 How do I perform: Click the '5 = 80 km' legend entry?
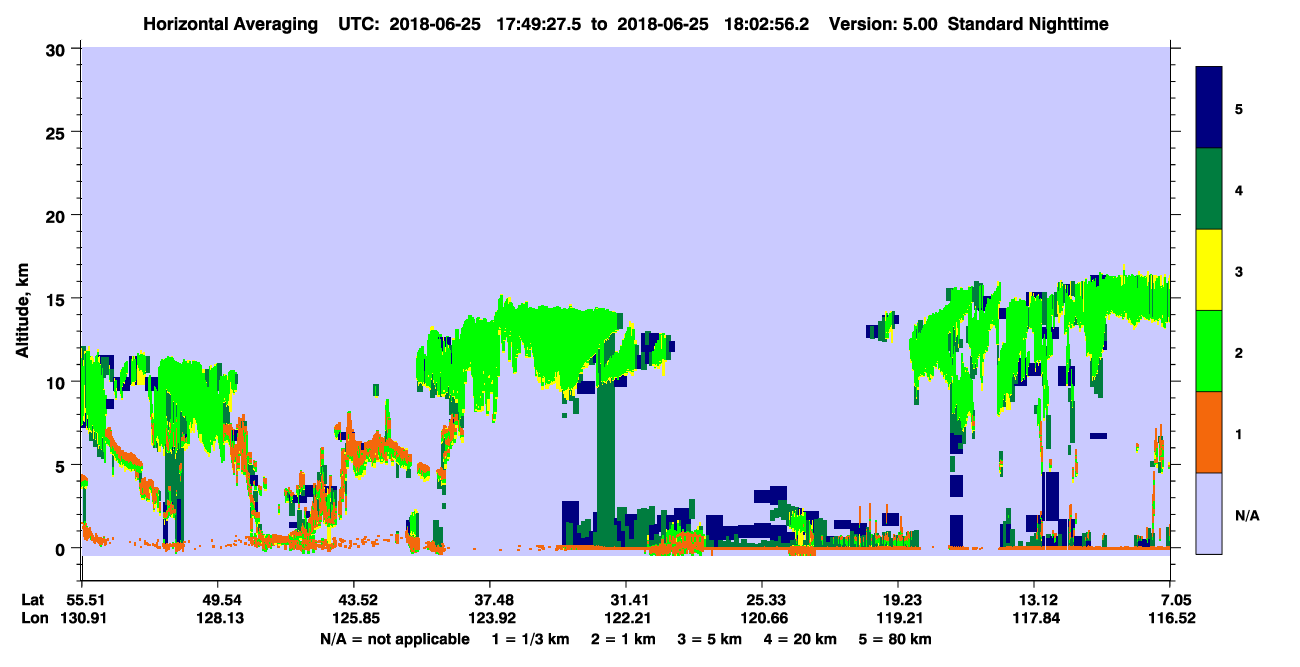click(897, 639)
